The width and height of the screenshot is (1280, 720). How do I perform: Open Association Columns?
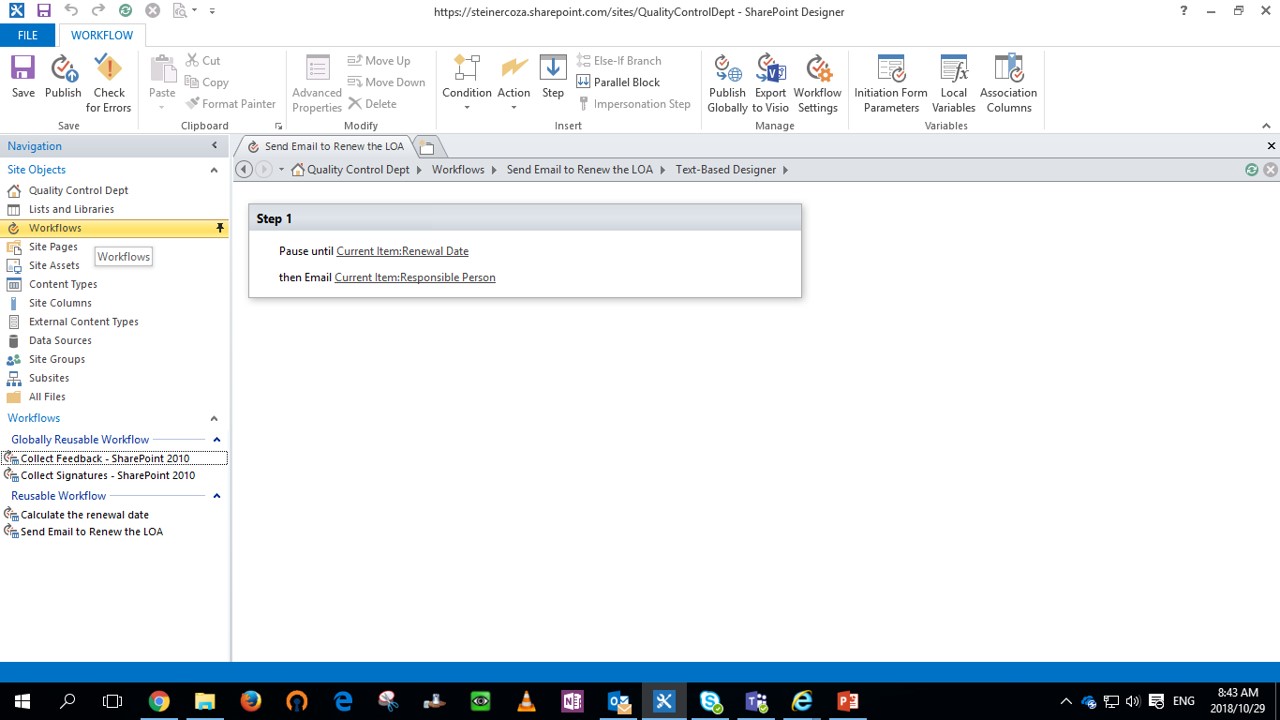click(x=1008, y=84)
